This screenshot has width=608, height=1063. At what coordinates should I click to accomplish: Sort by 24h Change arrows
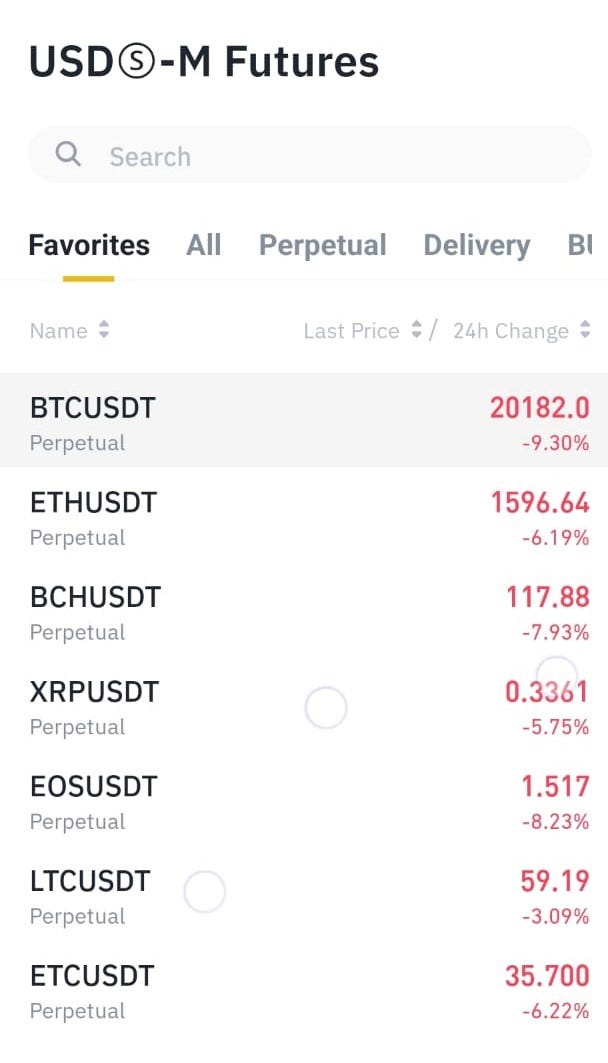click(x=585, y=331)
